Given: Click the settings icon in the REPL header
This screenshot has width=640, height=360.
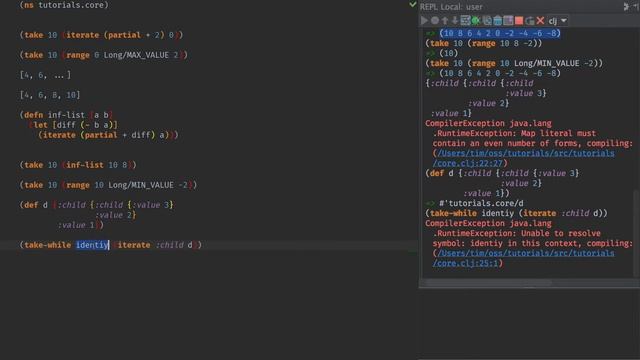Looking at the screenshot, I should 626,7.
